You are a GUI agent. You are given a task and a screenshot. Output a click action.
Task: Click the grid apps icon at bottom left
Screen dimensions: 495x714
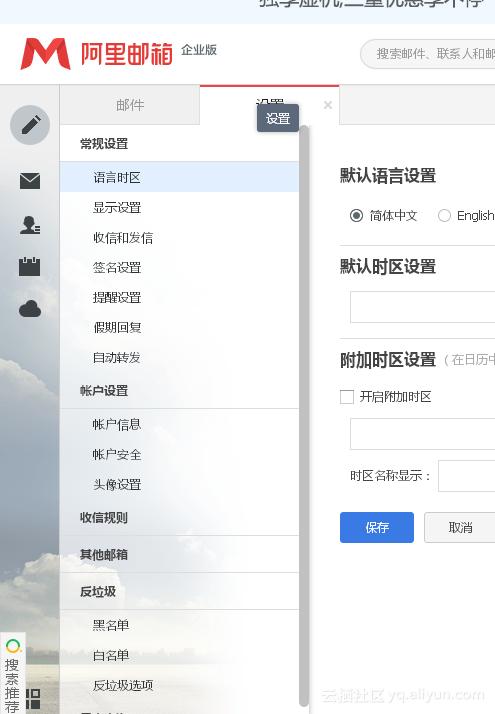(x=33, y=699)
